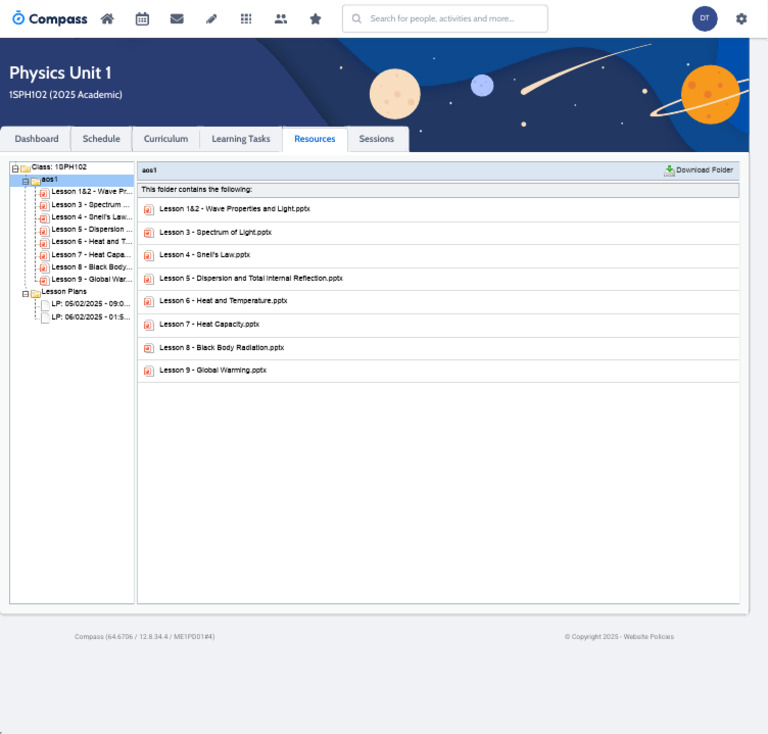Click the Download Folder button label
The height and width of the screenshot is (734, 768).
[704, 170]
